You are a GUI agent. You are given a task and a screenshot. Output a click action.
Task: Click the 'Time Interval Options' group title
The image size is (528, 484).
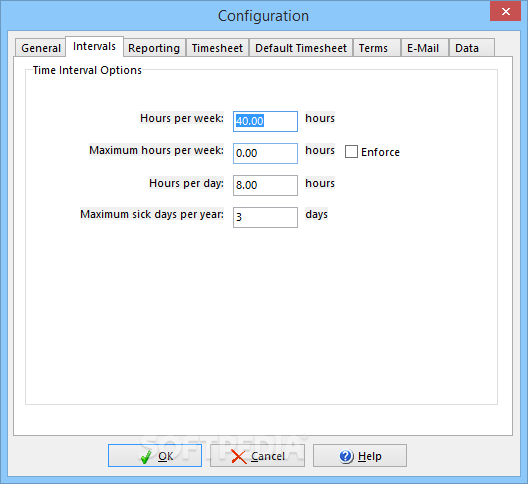(87, 70)
